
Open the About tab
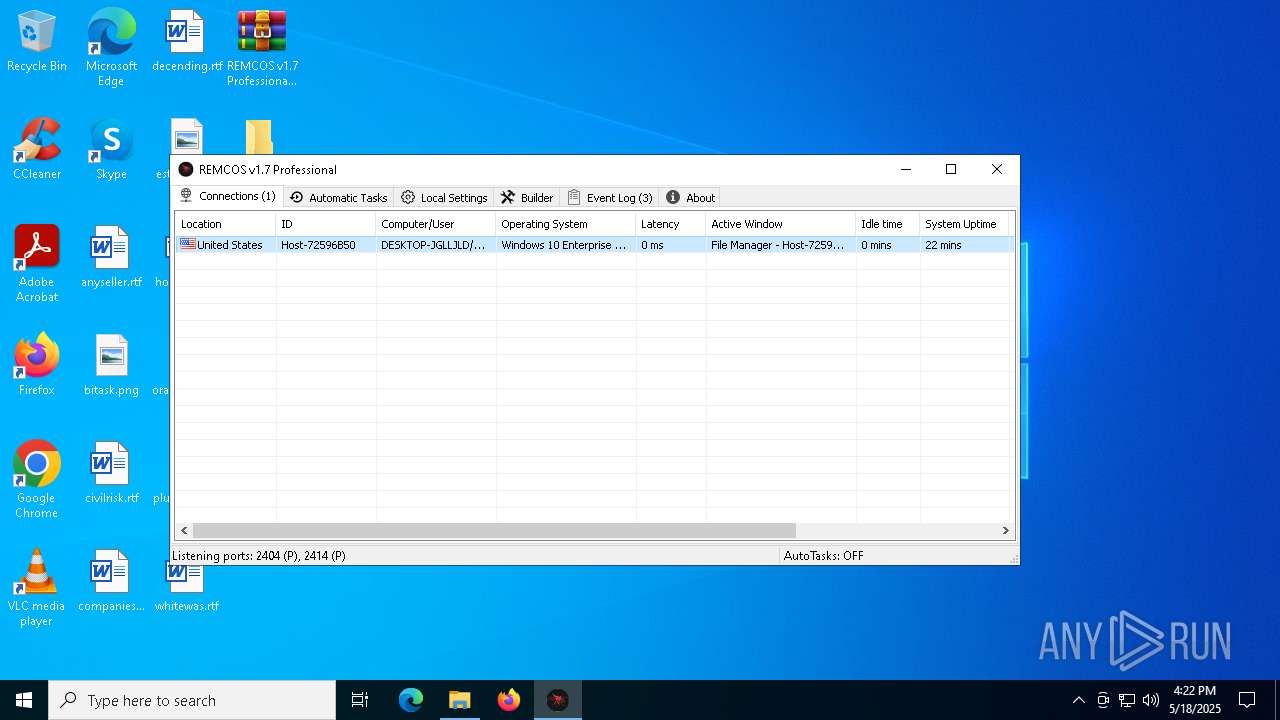(x=690, y=198)
